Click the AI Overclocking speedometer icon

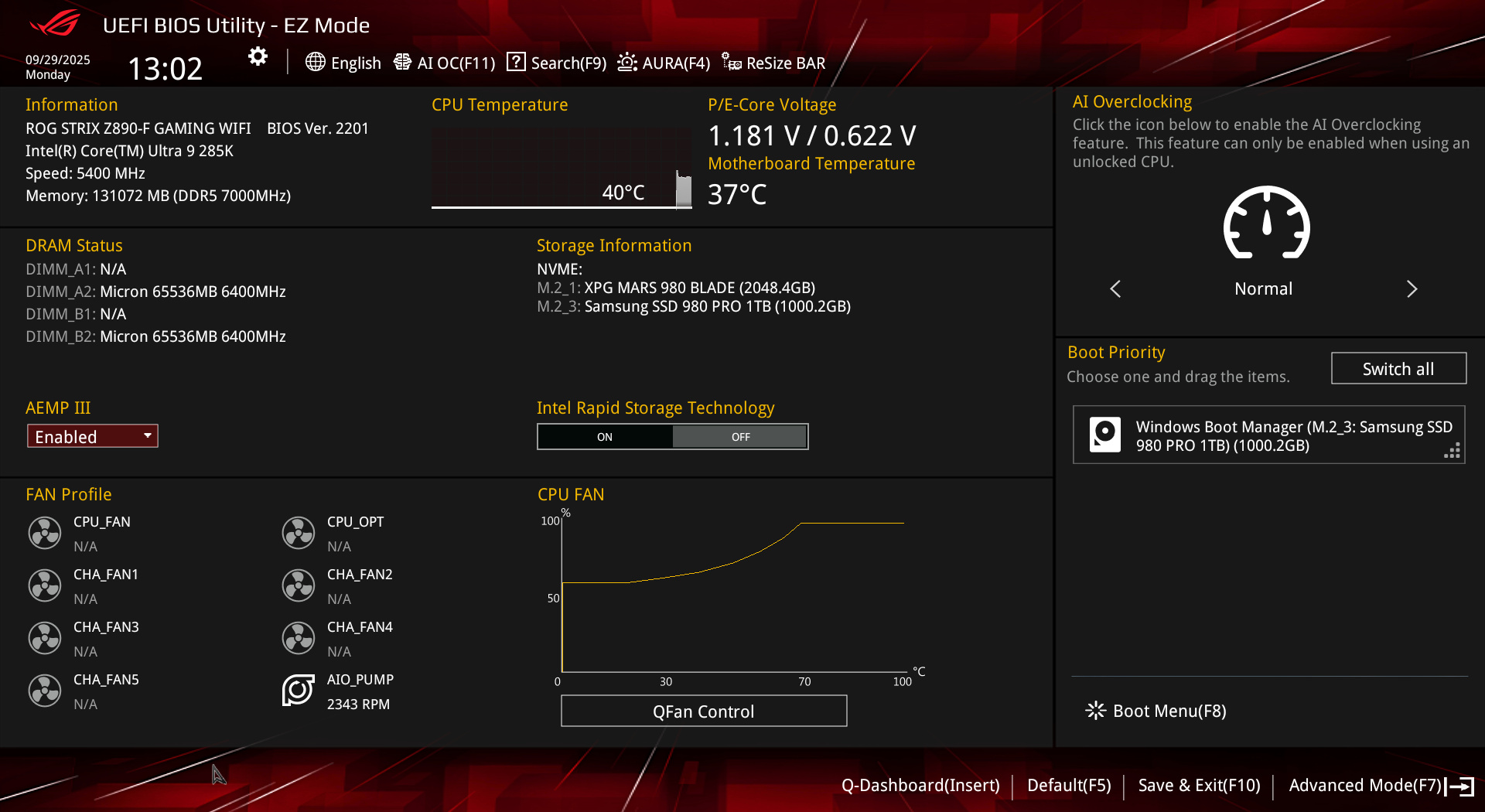click(1266, 223)
